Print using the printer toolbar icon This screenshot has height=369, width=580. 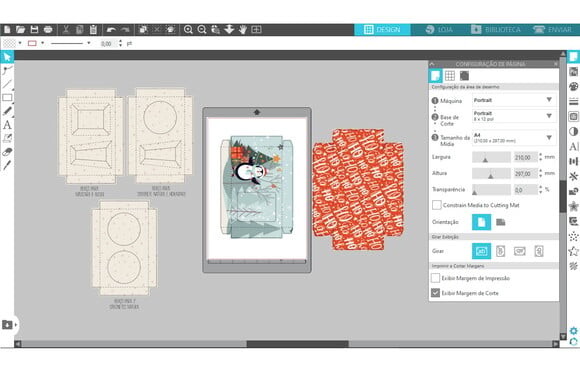[48, 29]
